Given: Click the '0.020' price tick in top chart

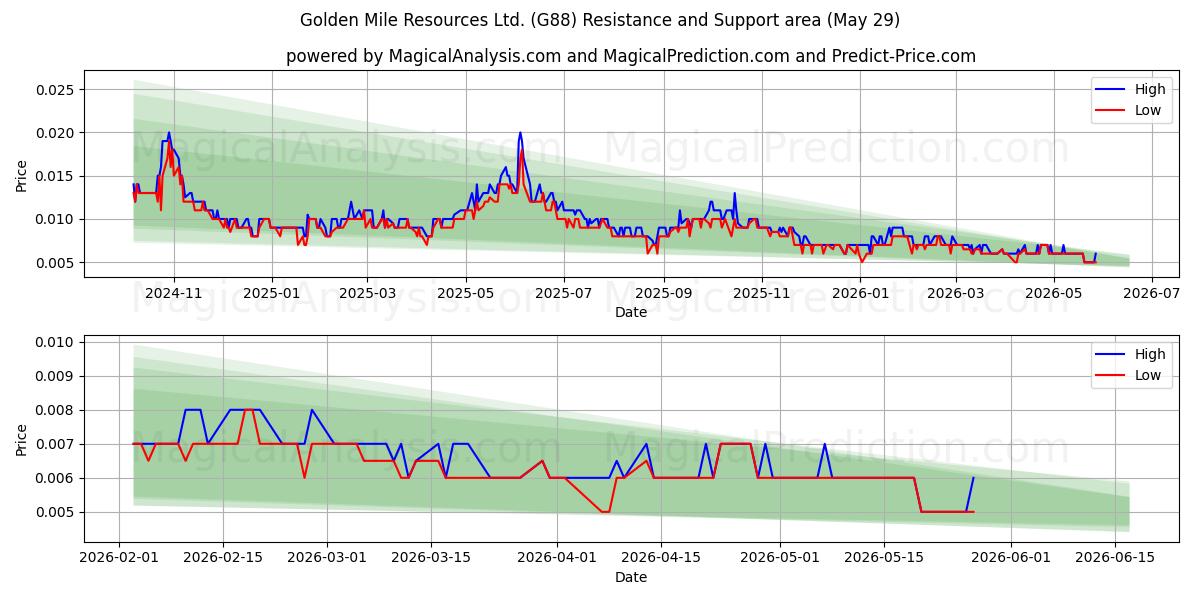Looking at the screenshot, I should (56, 133).
